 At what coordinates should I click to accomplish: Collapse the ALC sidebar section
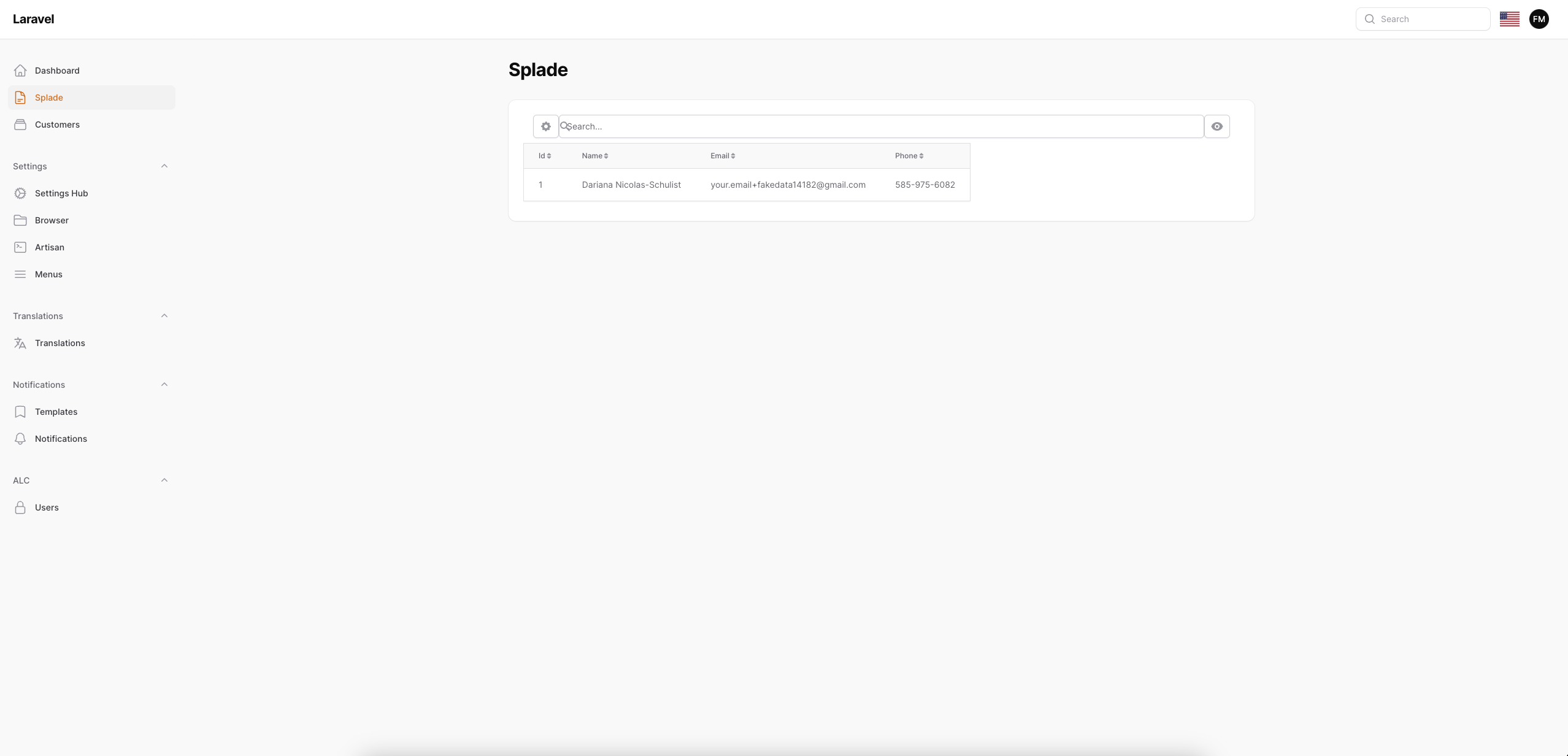coord(164,480)
